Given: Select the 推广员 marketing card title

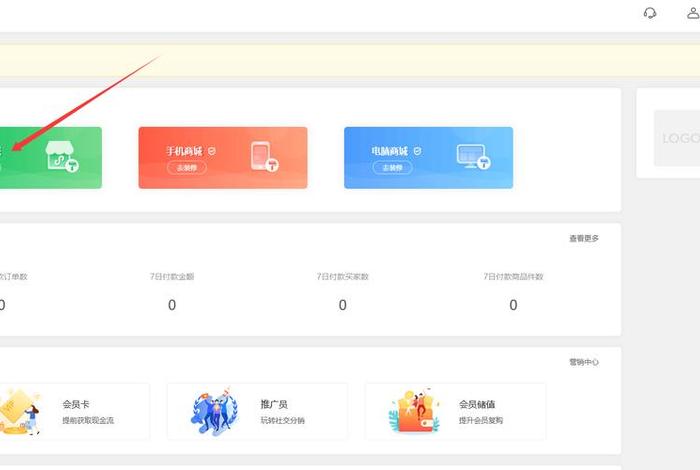Looking at the screenshot, I should pyautogui.click(x=274, y=404).
